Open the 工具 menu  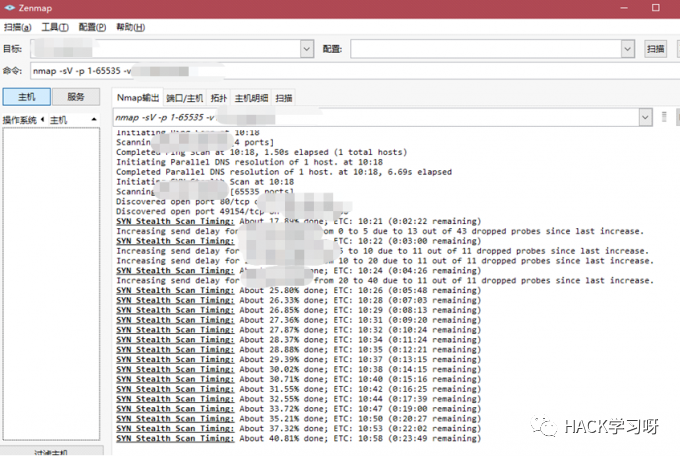[55, 27]
